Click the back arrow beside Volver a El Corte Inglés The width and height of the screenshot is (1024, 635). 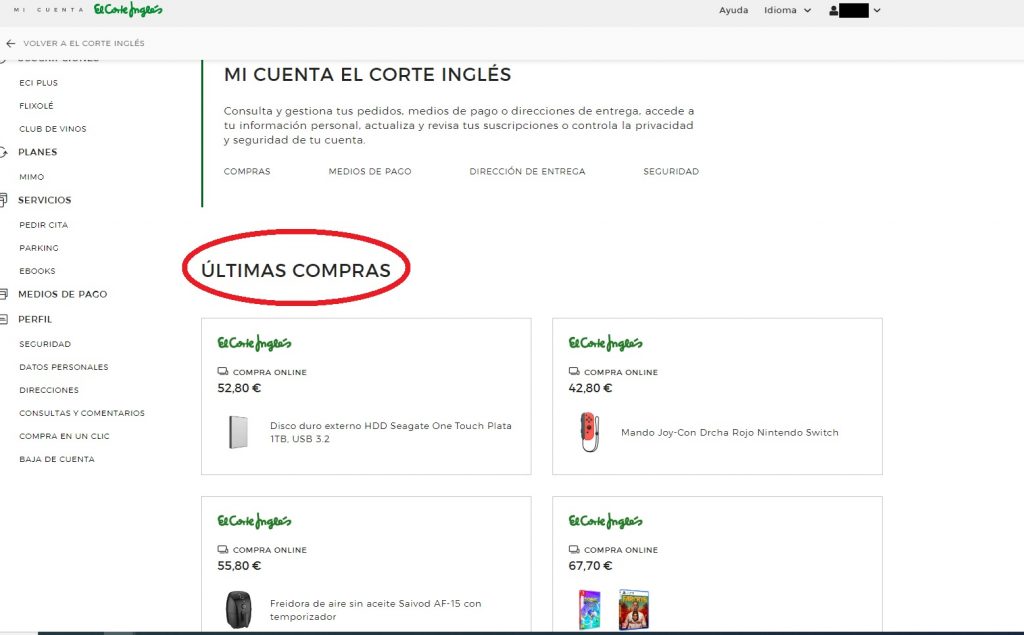[10, 43]
